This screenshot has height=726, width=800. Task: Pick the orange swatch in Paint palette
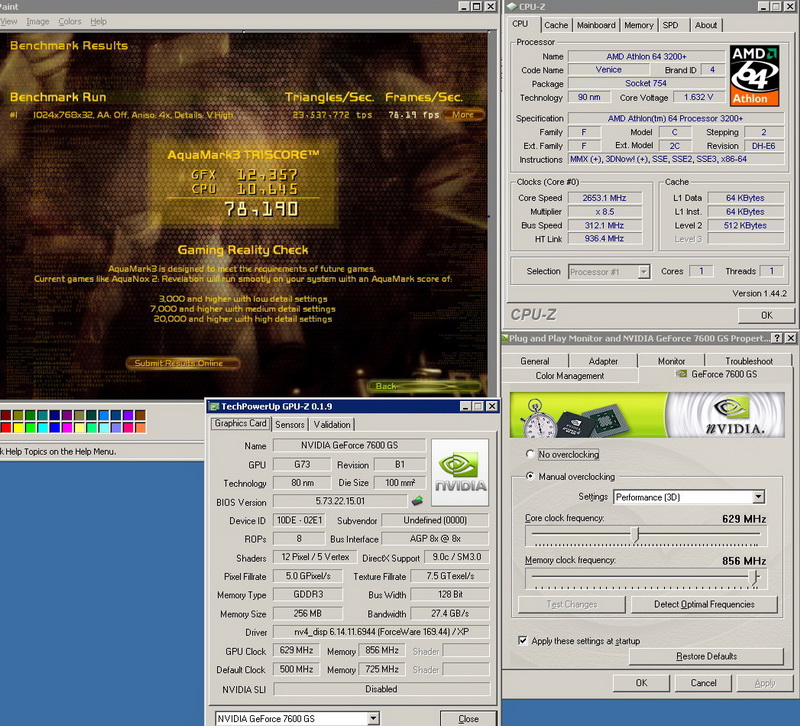(x=141, y=427)
